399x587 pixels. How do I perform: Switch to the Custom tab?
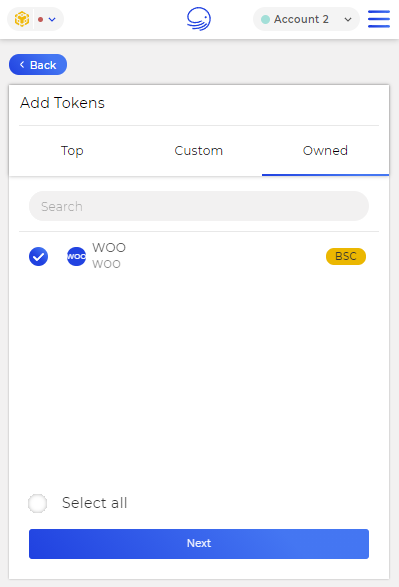199,150
